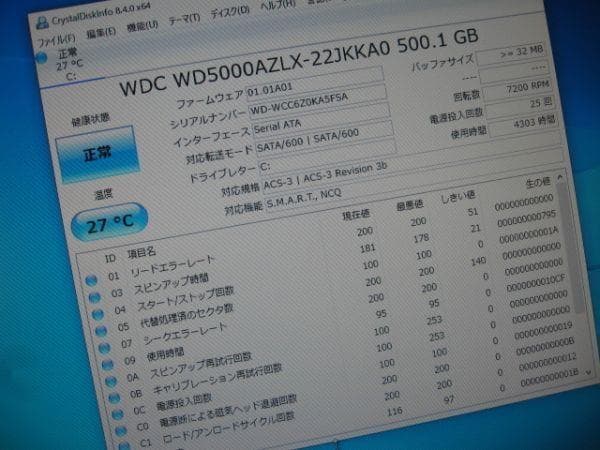Select the 電源投入回数 attribute in row 0C
Viewport: 600px width, 450px height.
[184, 403]
